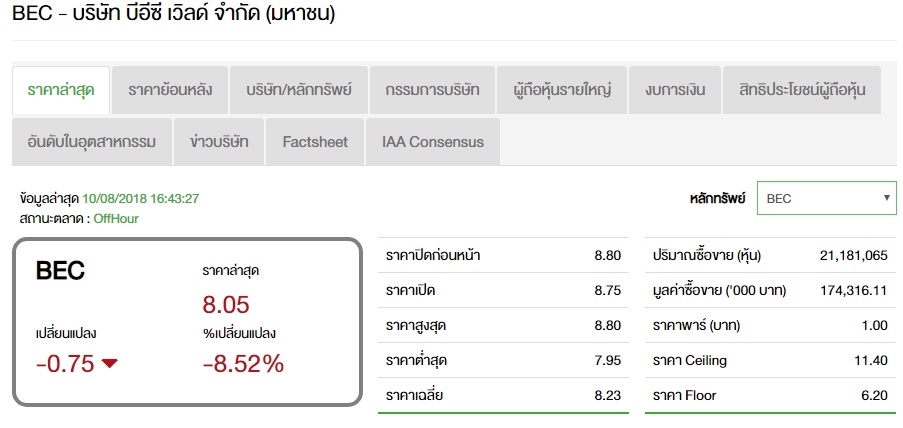This screenshot has height=428, width=903.
Task: Open the บริษัท/หลักทรัพย์ tab
Action: click(299, 90)
